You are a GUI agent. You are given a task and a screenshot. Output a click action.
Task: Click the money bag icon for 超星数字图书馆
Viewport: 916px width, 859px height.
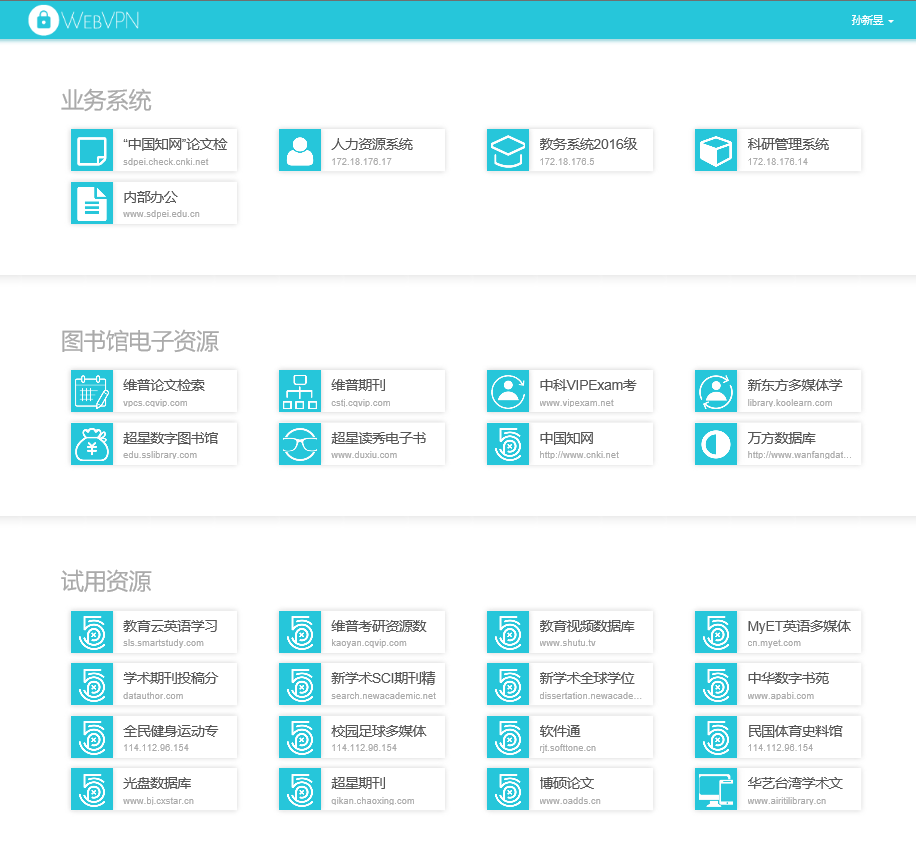click(92, 444)
